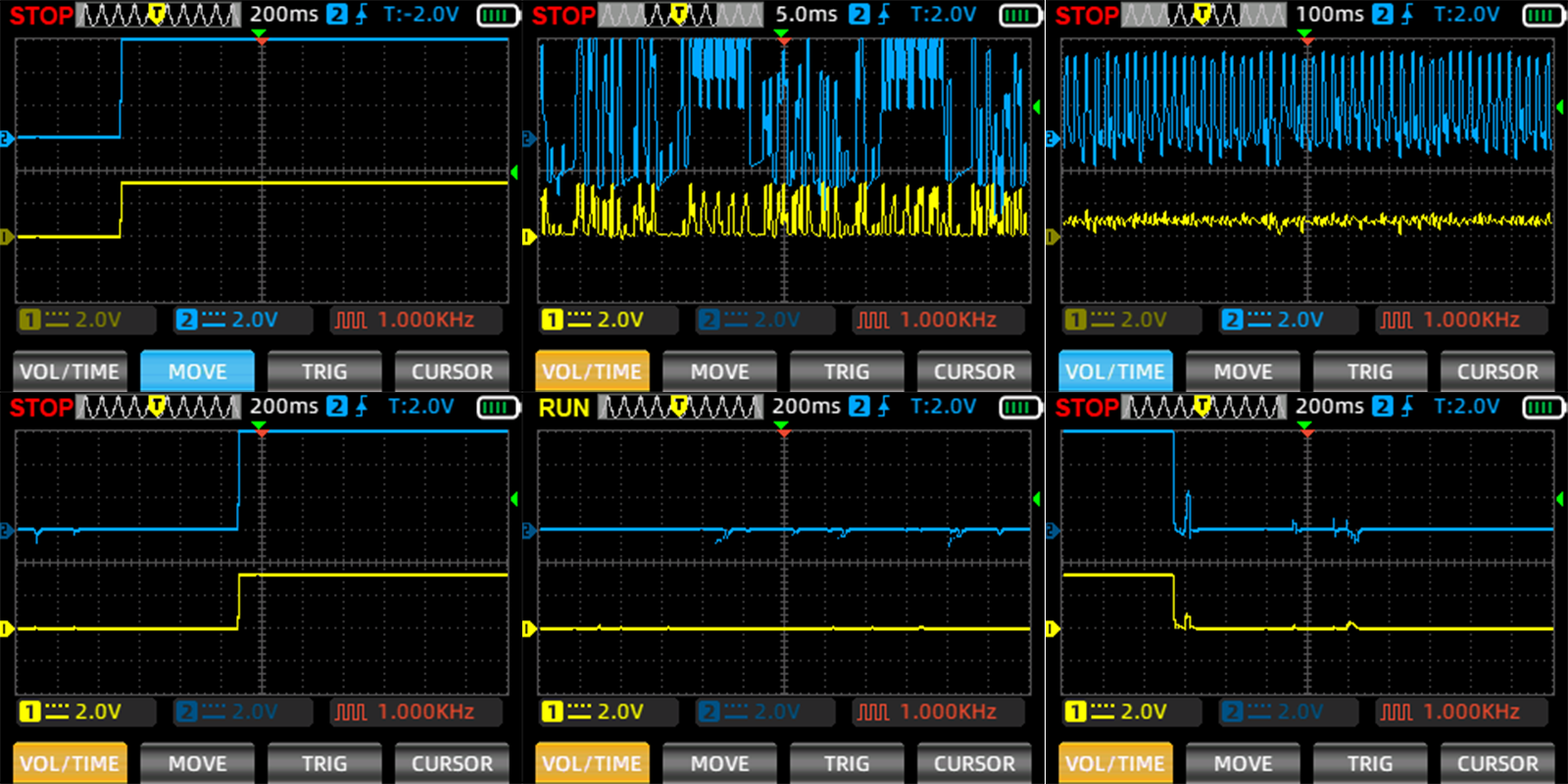
Task: Click battery icon in the RUN screen
Action: [x=1019, y=407]
